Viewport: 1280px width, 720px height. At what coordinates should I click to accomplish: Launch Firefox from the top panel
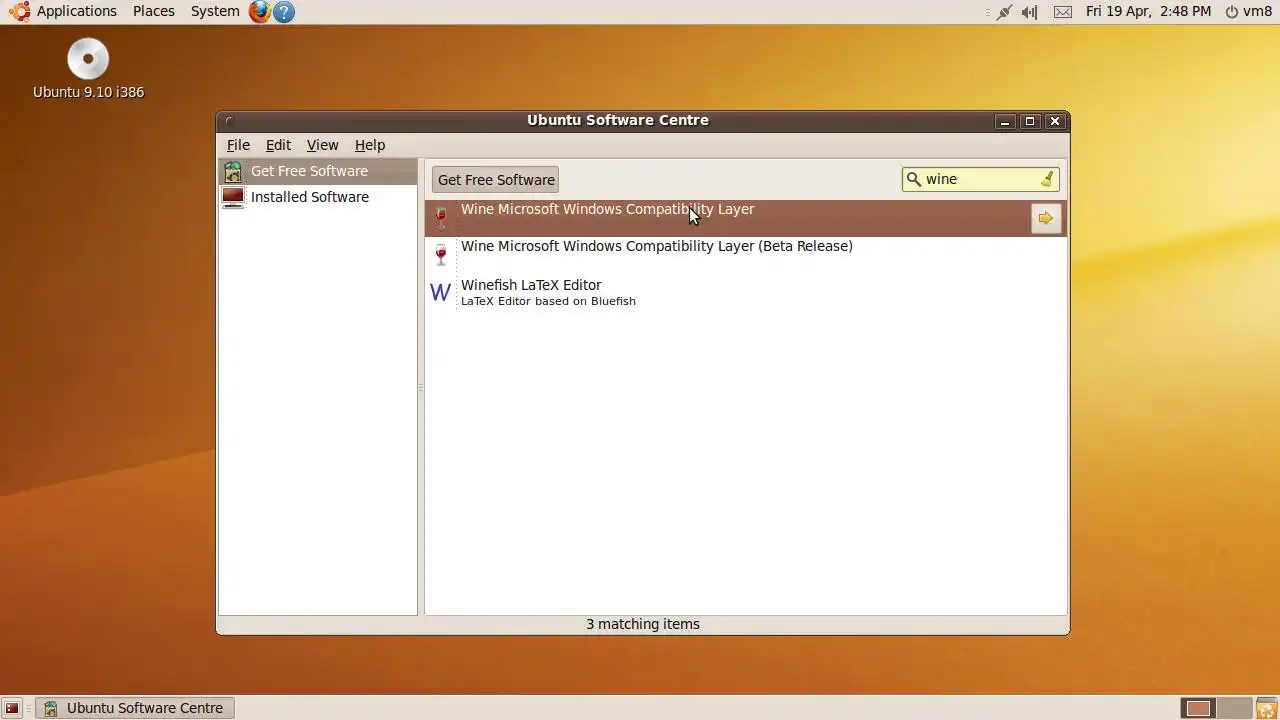coord(259,11)
